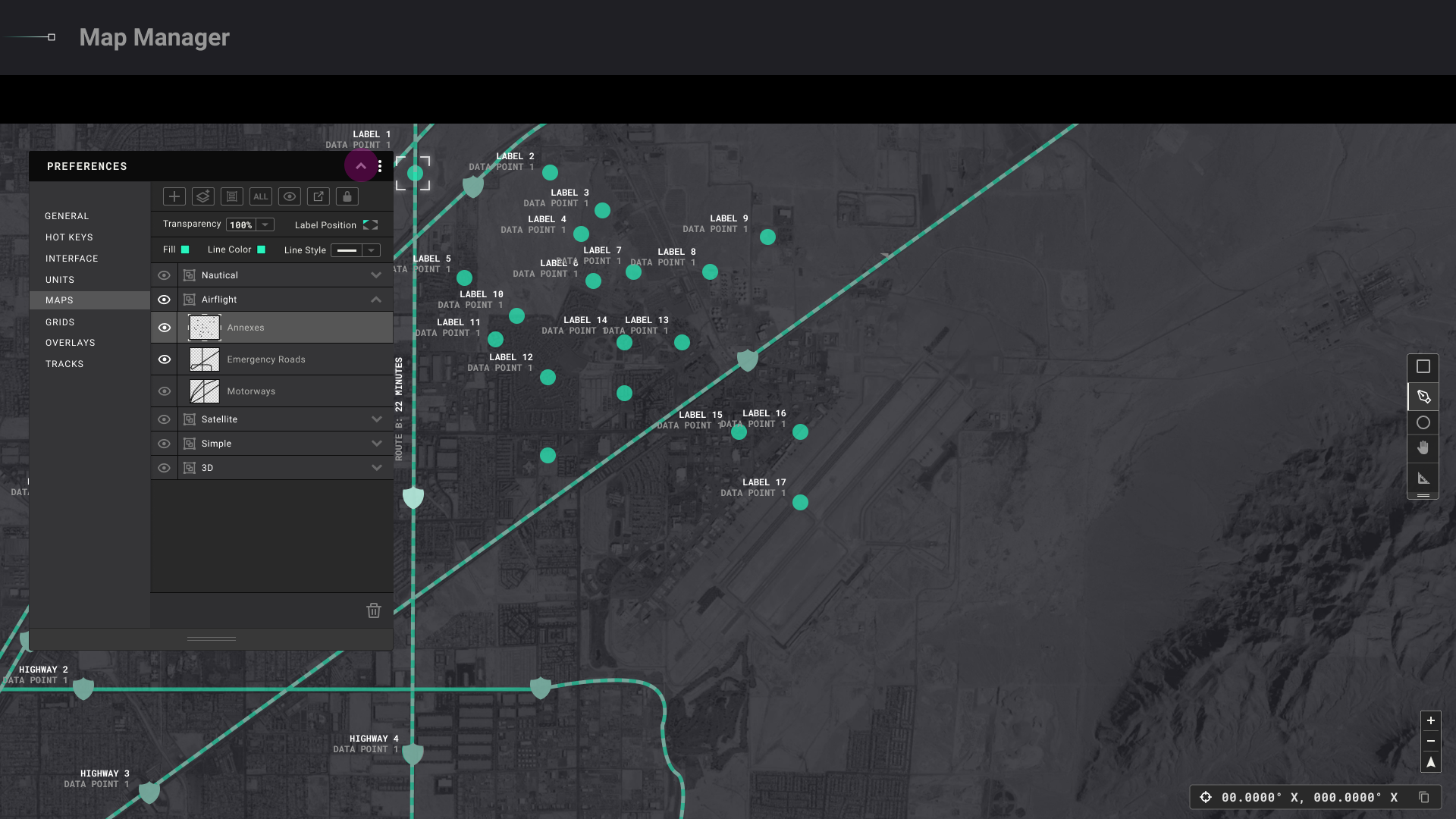Hide the Annexes layer eye toggle
This screenshot has width=1456, height=819.
tap(164, 328)
